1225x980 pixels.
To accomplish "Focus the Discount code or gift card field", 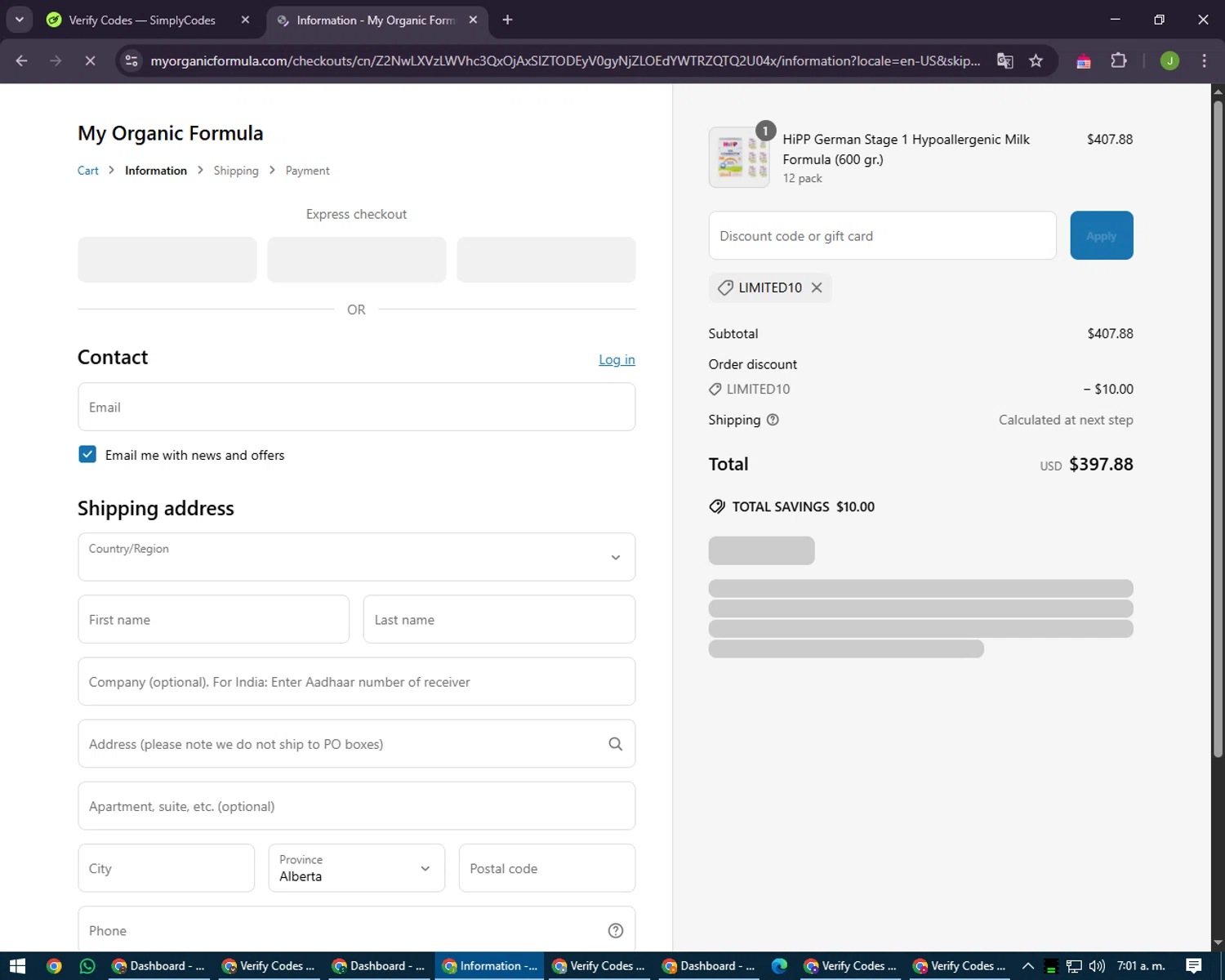I will click(882, 235).
